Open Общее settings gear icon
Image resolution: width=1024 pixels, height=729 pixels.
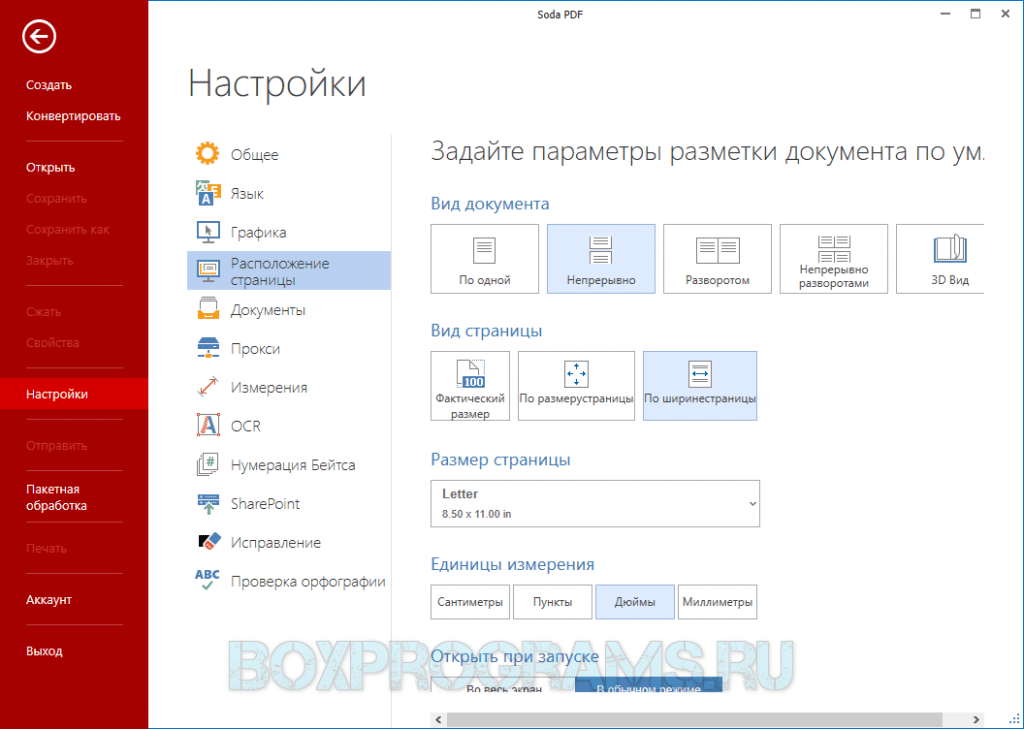tap(208, 154)
